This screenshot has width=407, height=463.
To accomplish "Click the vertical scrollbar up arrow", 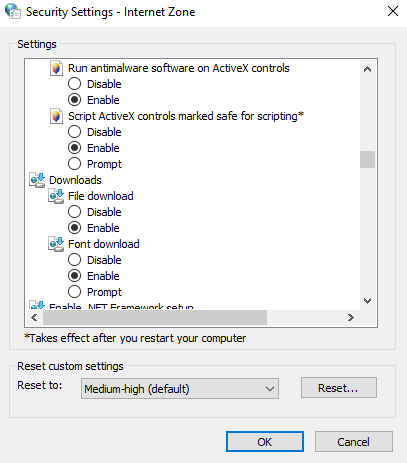I will [367, 69].
